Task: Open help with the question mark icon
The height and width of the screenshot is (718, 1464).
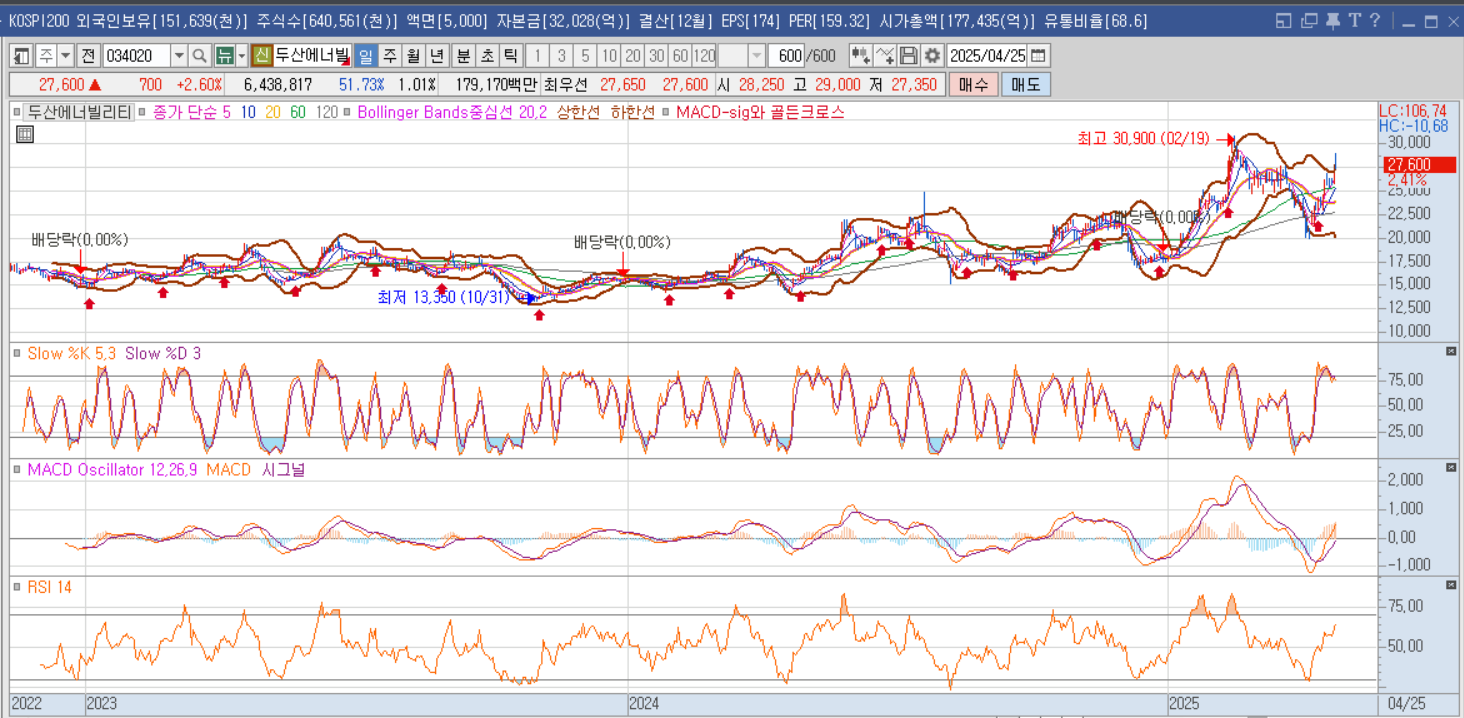Action: pyautogui.click(x=1375, y=20)
